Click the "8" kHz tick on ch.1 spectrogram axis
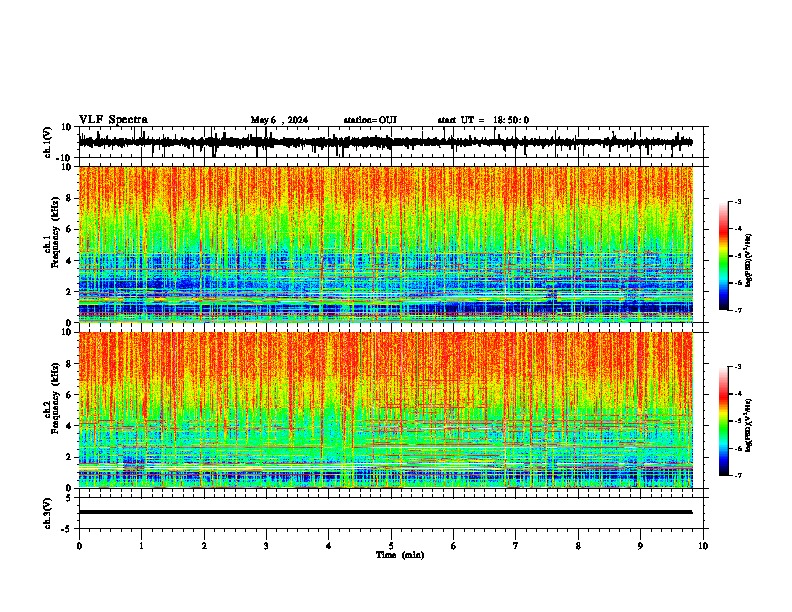Image resolution: width=792 pixels, height=612 pixels. (x=70, y=198)
